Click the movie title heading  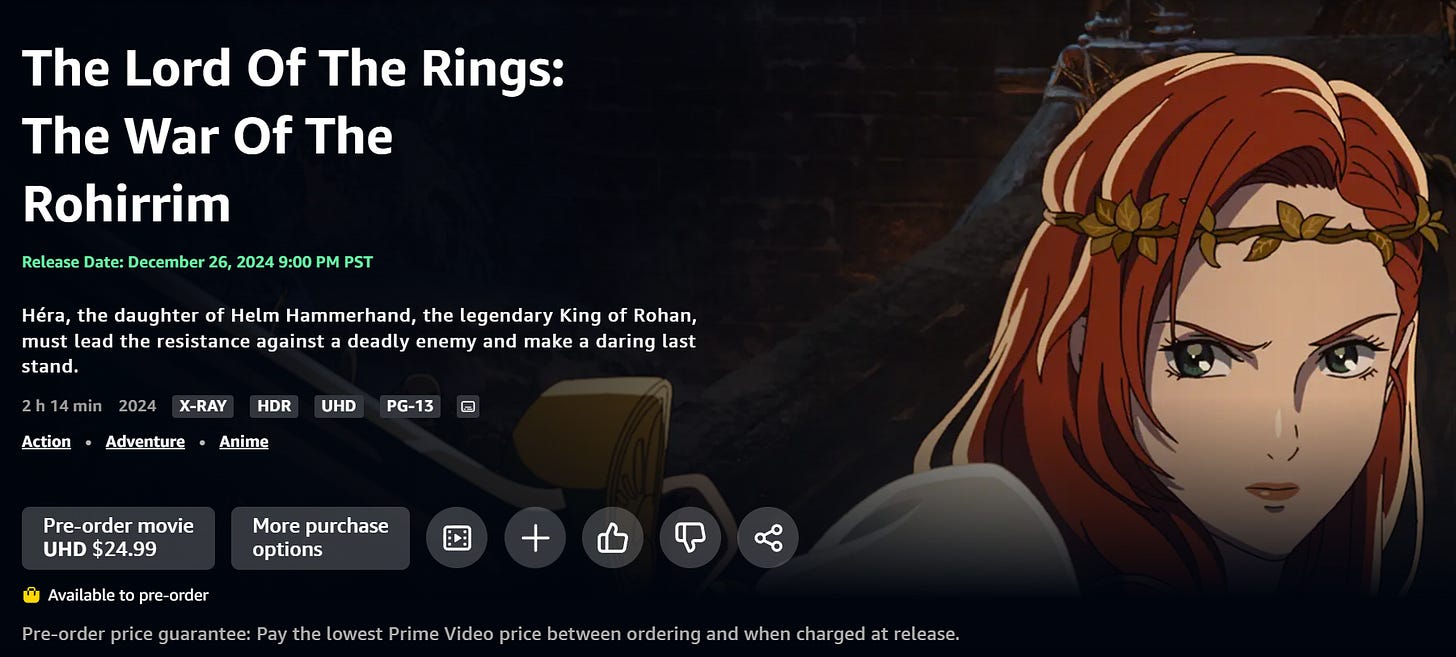[x=293, y=136]
